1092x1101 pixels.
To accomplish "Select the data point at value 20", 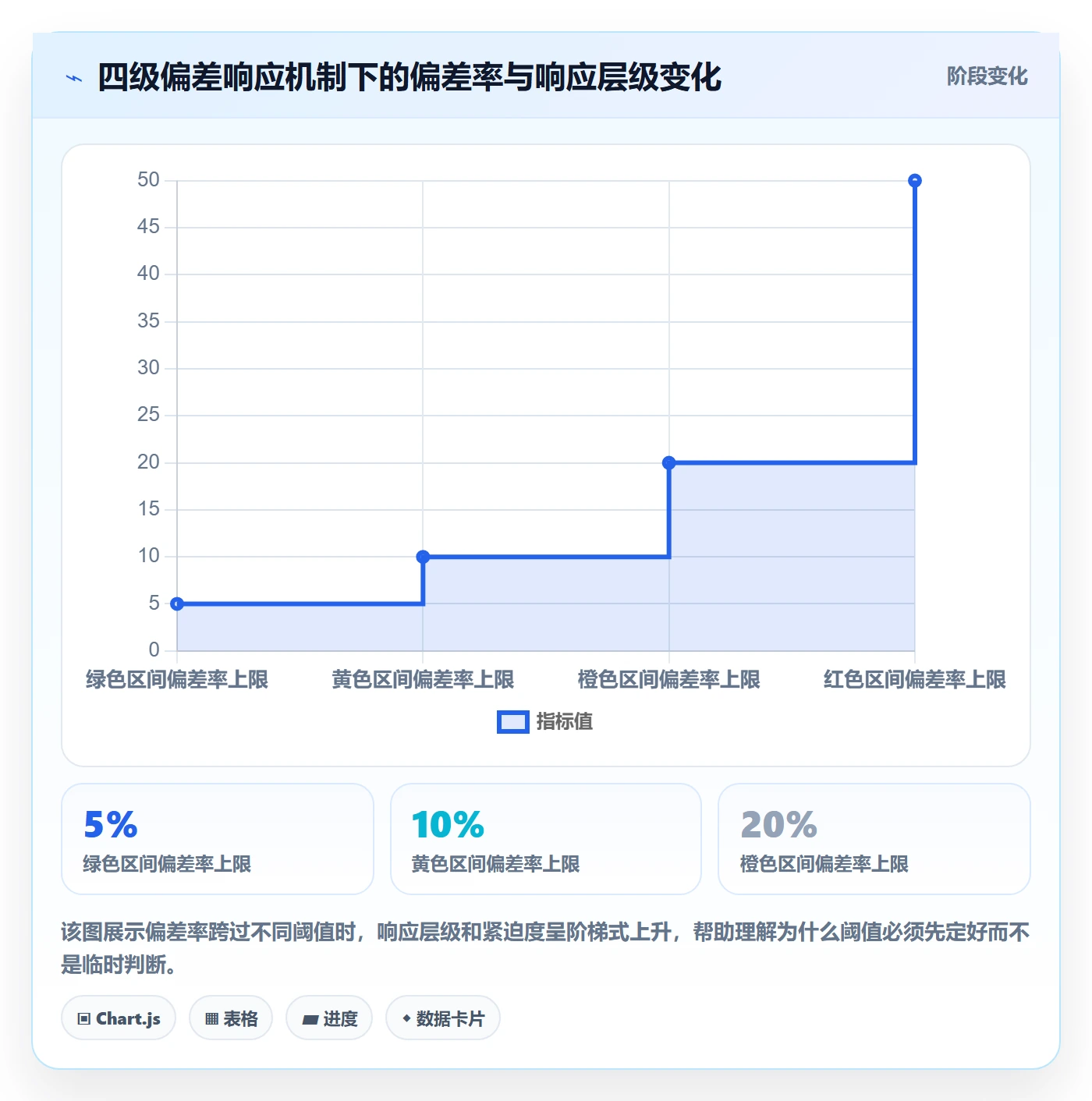I will [668, 463].
